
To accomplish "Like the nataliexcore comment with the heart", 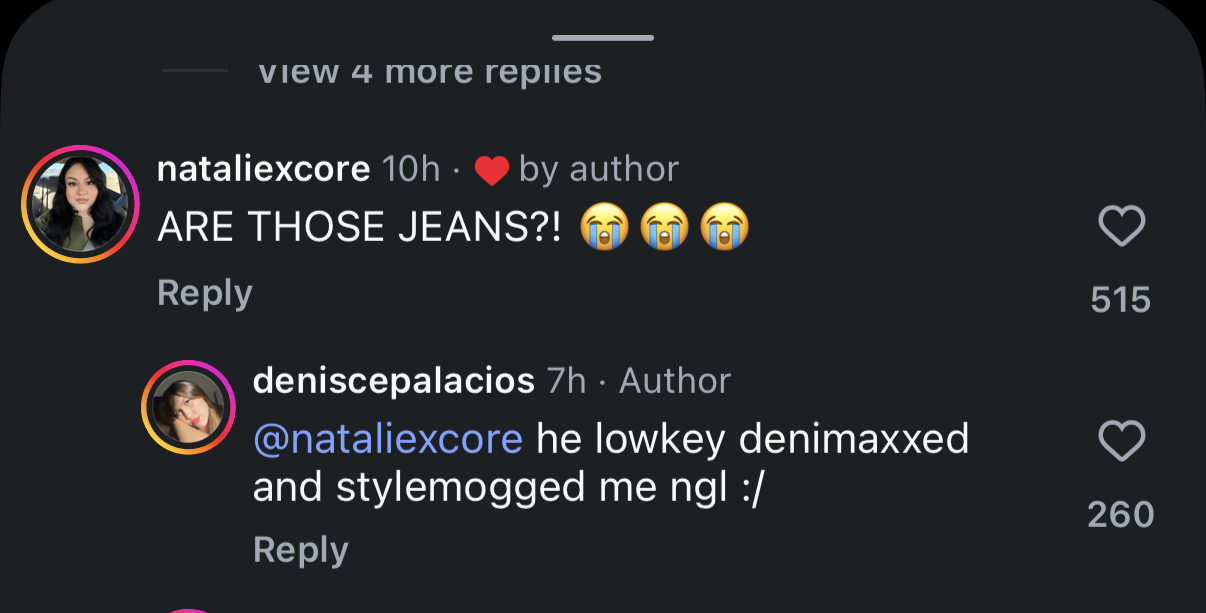I will pos(1121,228).
